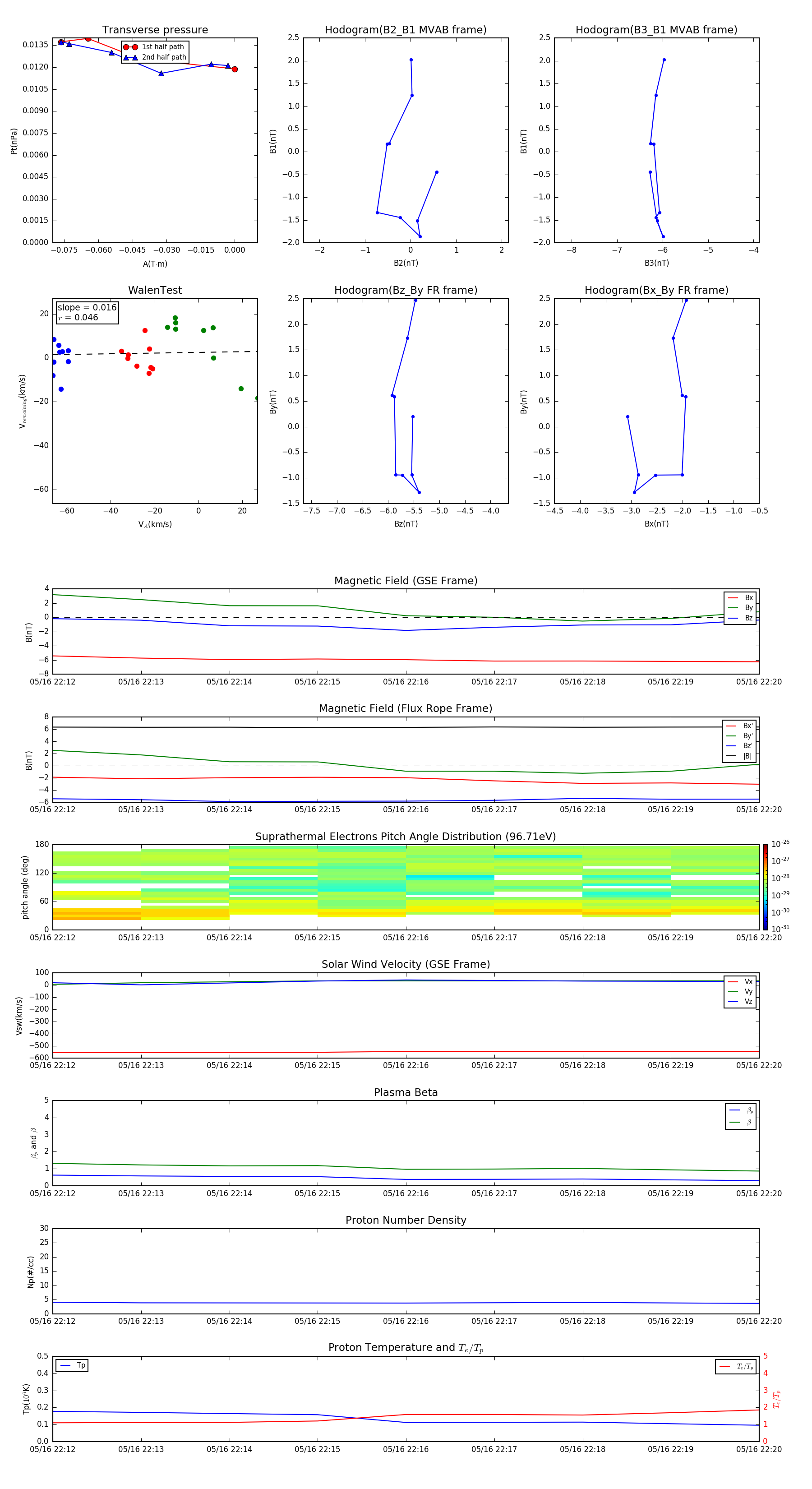This screenshot has width=812, height=1489.
Task: Click the 'B3(nT)' x-axis label
Action: click(656, 263)
